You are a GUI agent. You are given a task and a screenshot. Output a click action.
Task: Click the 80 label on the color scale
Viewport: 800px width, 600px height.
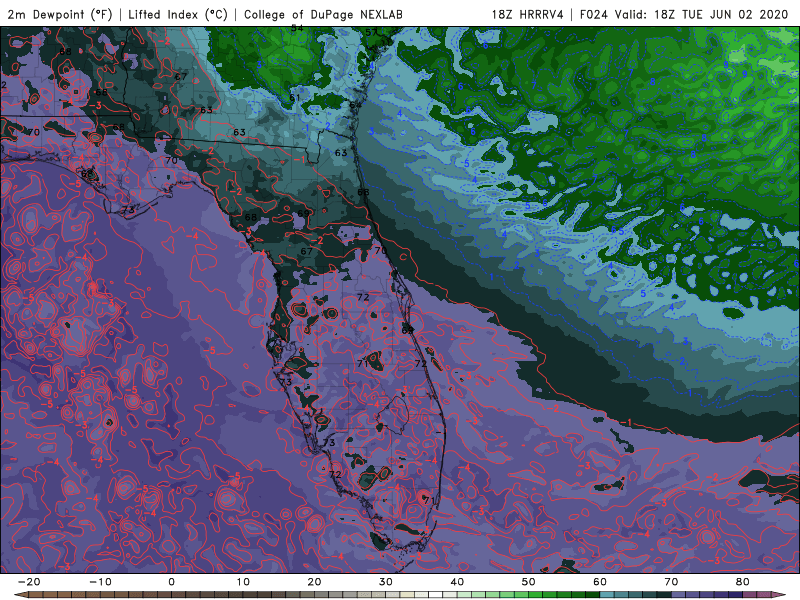point(743,582)
